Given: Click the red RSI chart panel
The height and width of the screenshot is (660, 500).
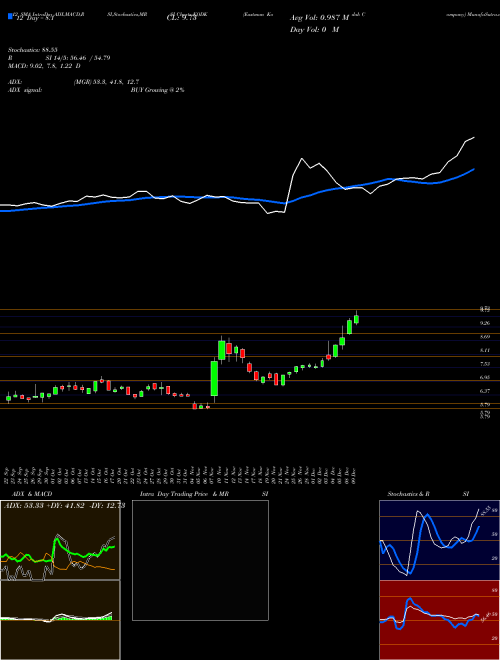Looking at the screenshot, I should (x=439, y=620).
